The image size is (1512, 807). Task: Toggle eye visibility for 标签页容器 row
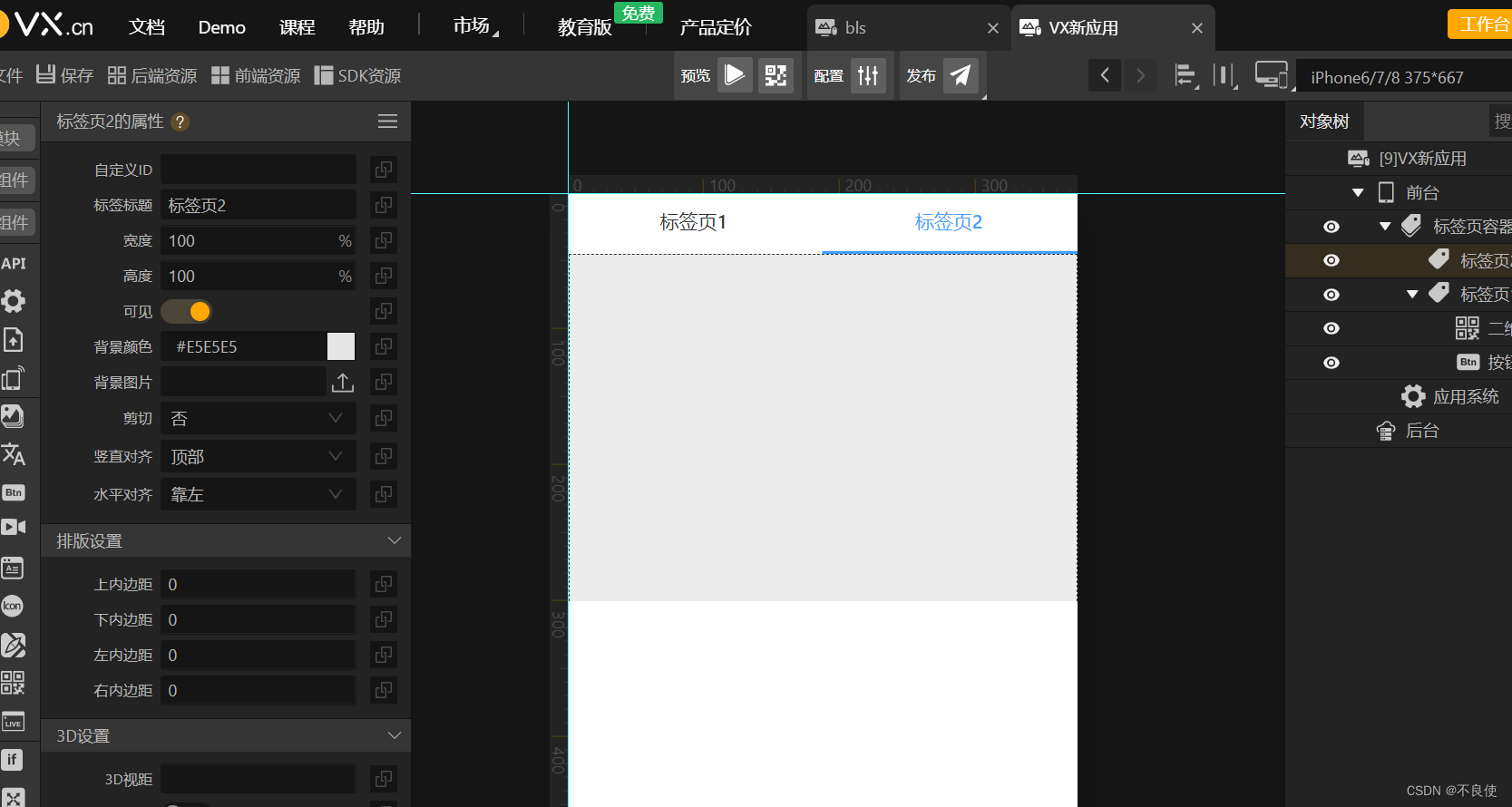click(1332, 227)
